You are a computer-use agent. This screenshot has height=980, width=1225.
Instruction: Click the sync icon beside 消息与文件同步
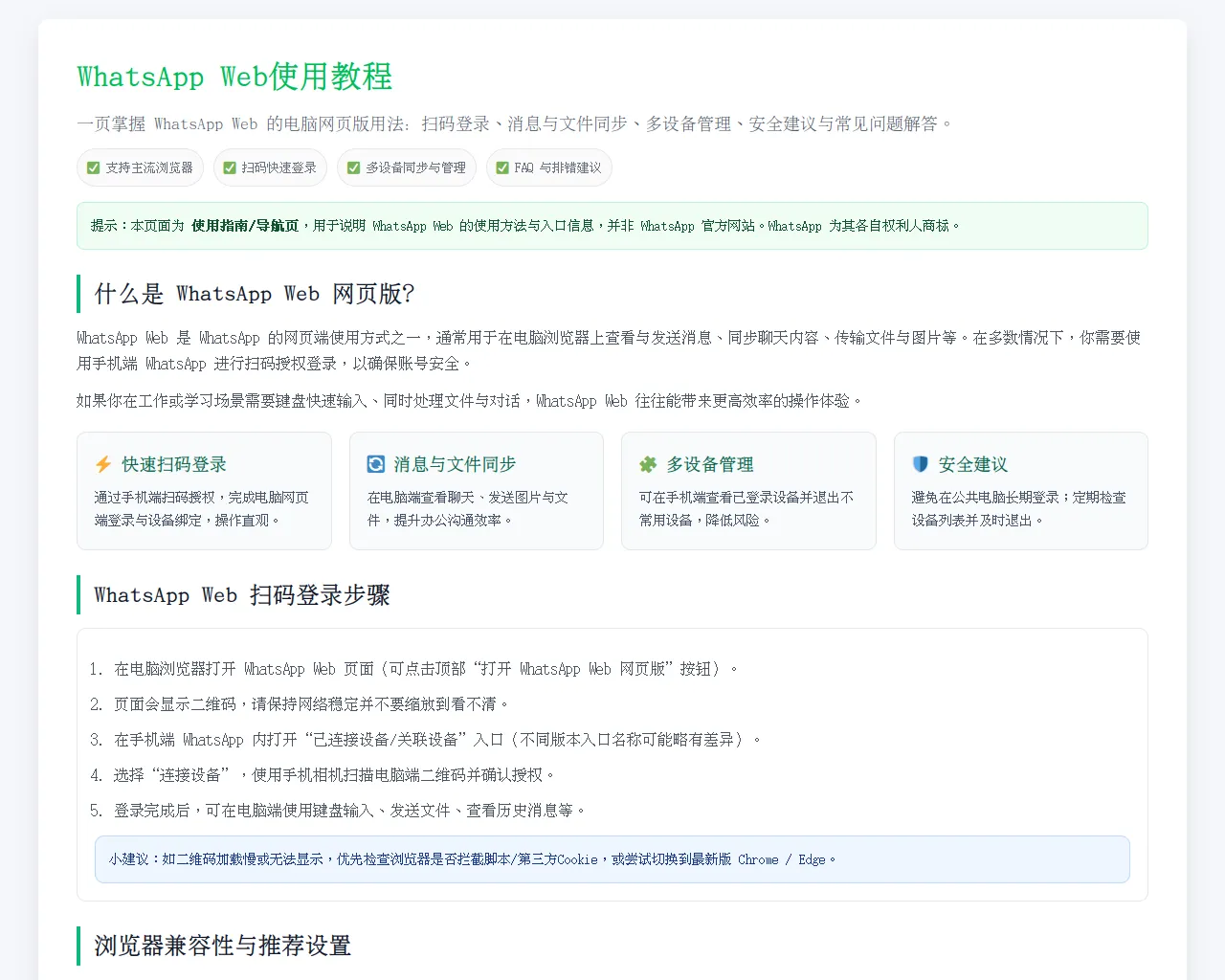click(376, 464)
